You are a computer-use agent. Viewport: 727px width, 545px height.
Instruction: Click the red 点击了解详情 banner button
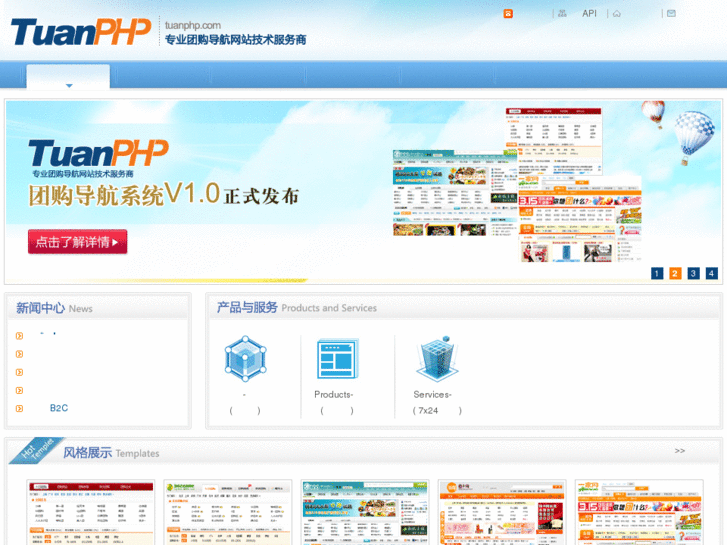click(77, 242)
